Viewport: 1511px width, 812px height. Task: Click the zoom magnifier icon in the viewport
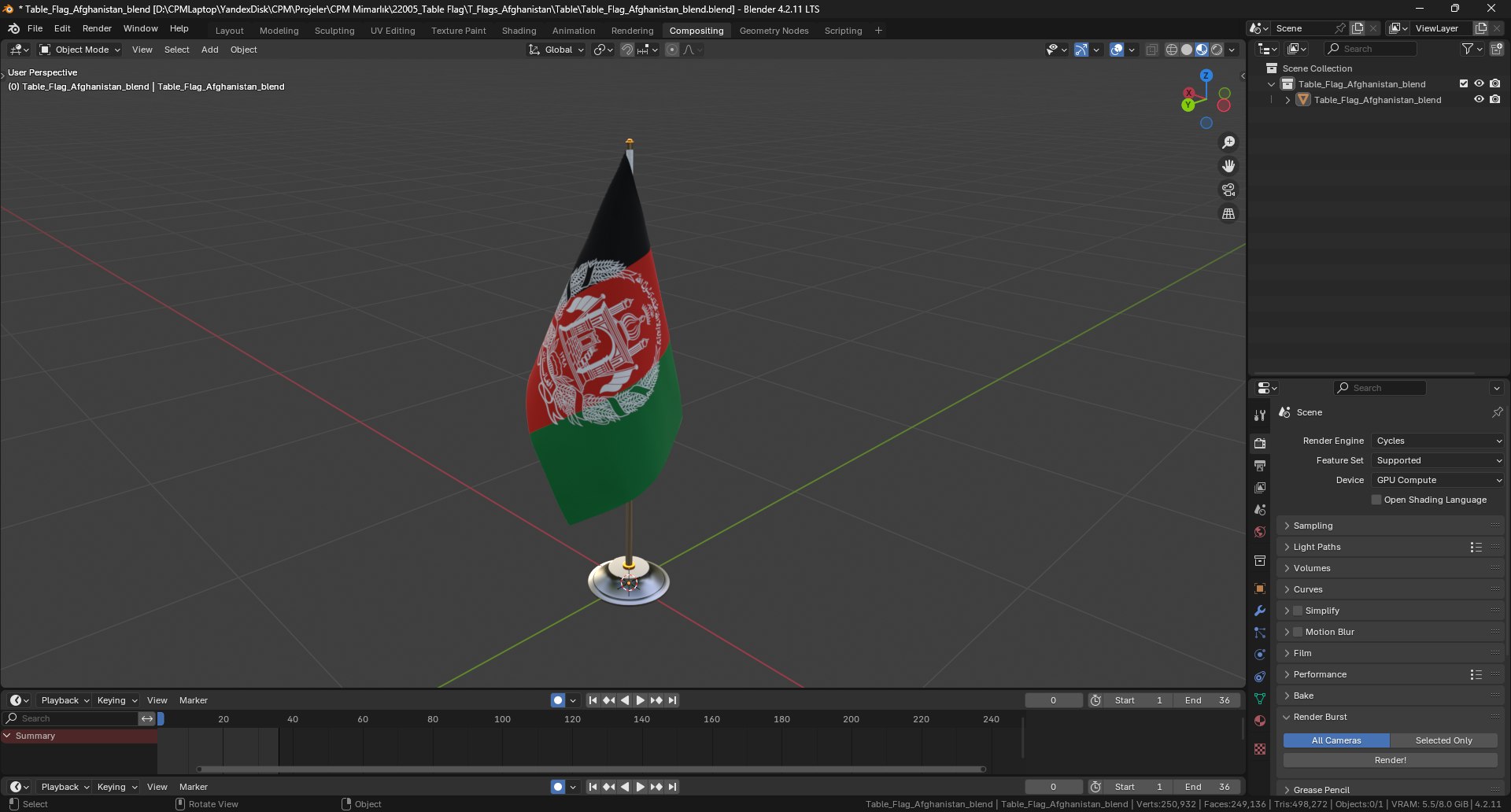pos(1228,142)
